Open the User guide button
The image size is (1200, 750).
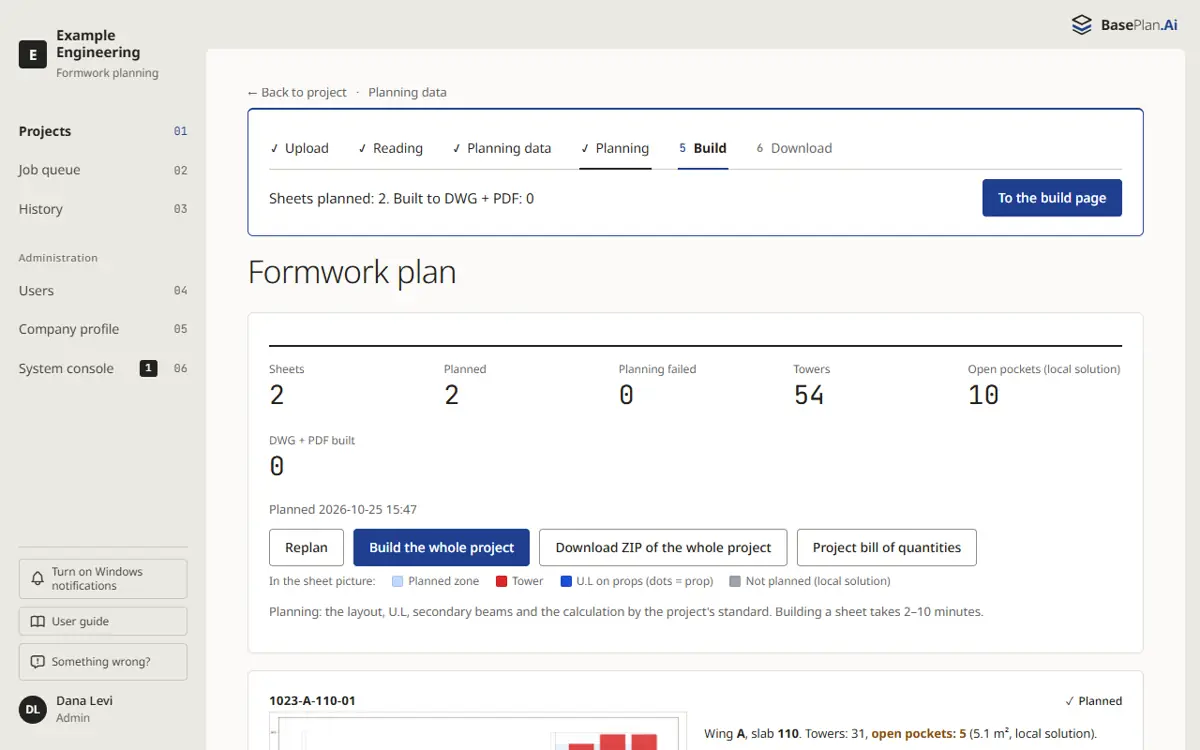(x=103, y=621)
